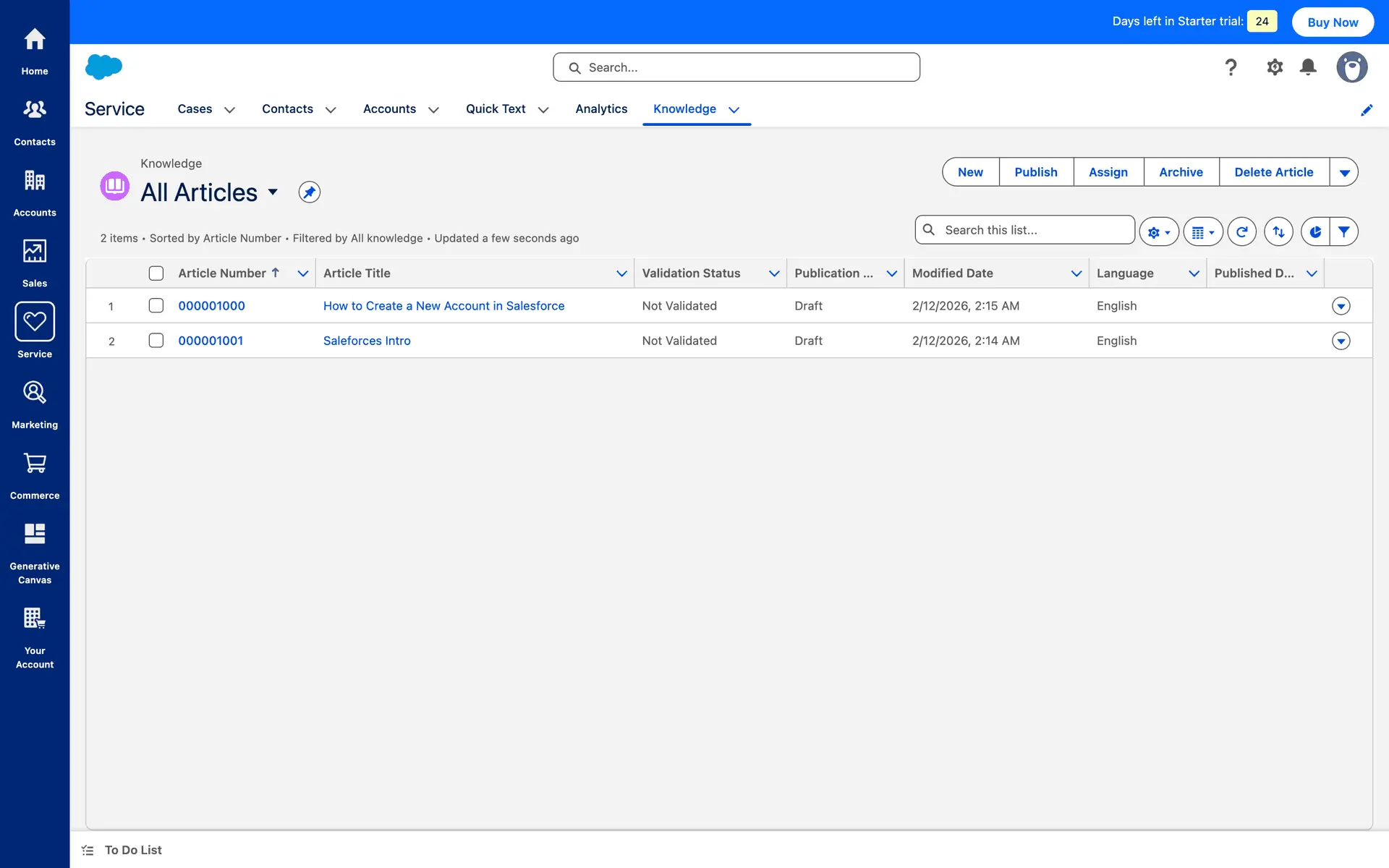Refresh the articles list
Image resolution: width=1389 pixels, height=868 pixels.
coord(1241,232)
